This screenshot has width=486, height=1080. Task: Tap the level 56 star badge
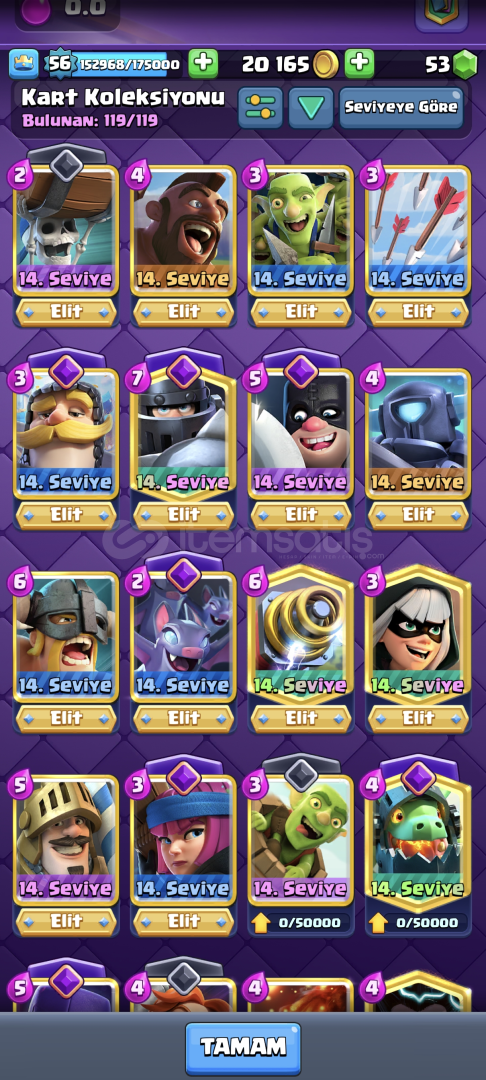tap(60, 64)
